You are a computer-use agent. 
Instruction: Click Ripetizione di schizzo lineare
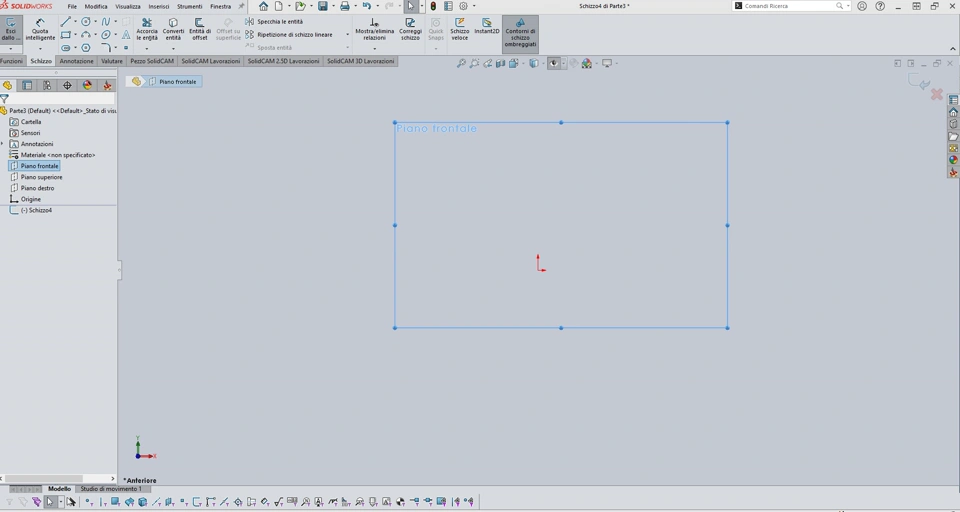(x=289, y=35)
